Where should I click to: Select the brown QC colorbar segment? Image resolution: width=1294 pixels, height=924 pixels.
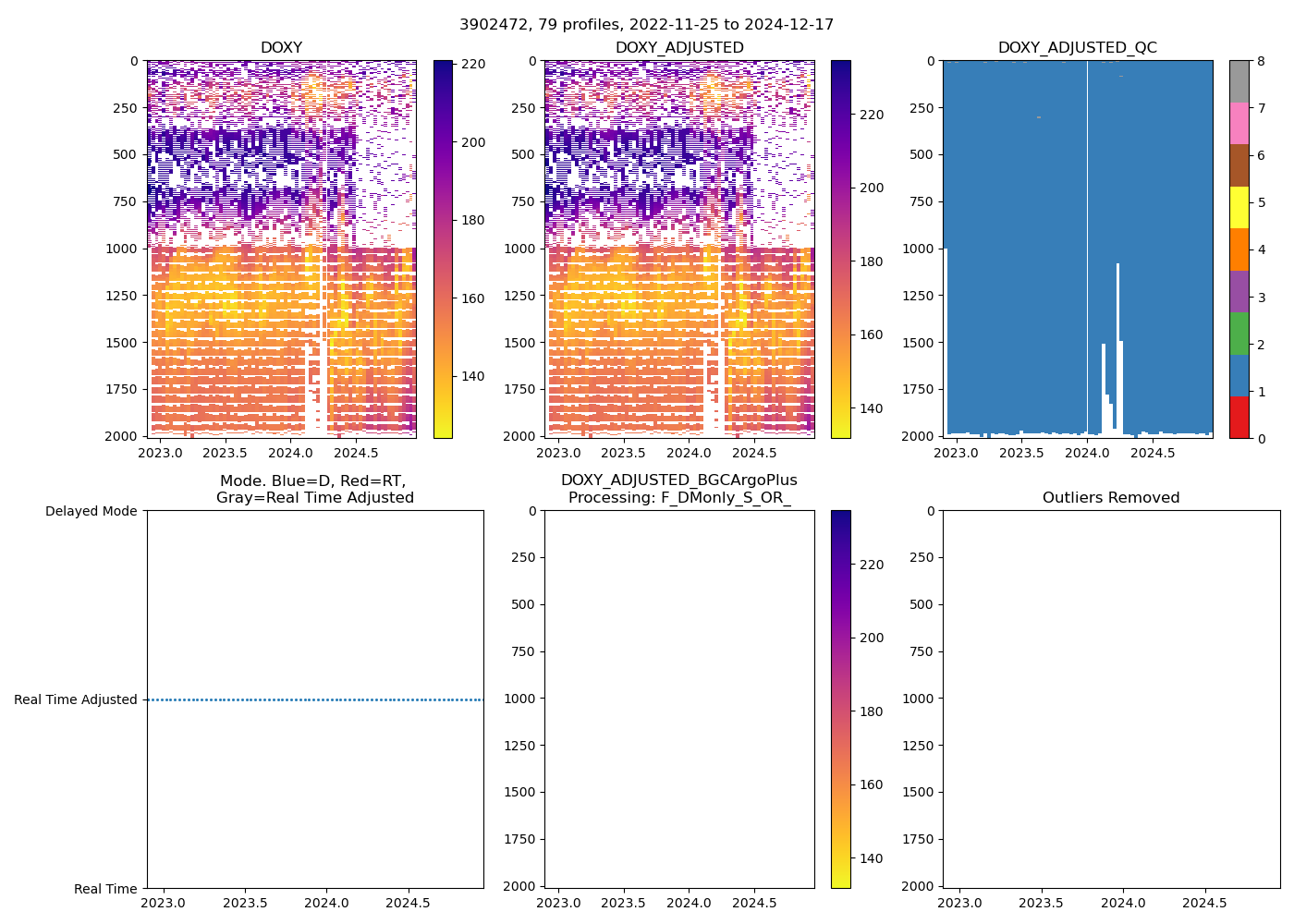tap(1239, 165)
